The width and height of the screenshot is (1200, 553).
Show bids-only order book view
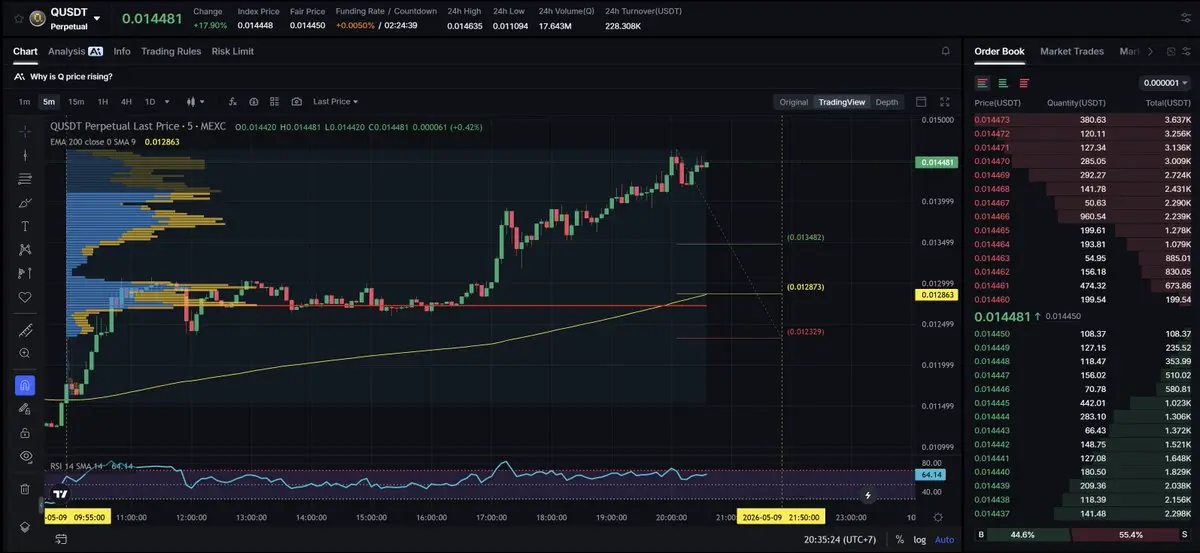[1003, 83]
